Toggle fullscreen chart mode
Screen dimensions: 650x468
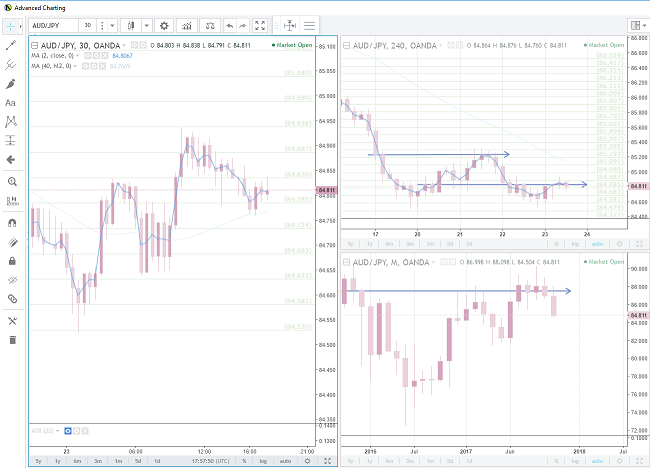click(260, 25)
